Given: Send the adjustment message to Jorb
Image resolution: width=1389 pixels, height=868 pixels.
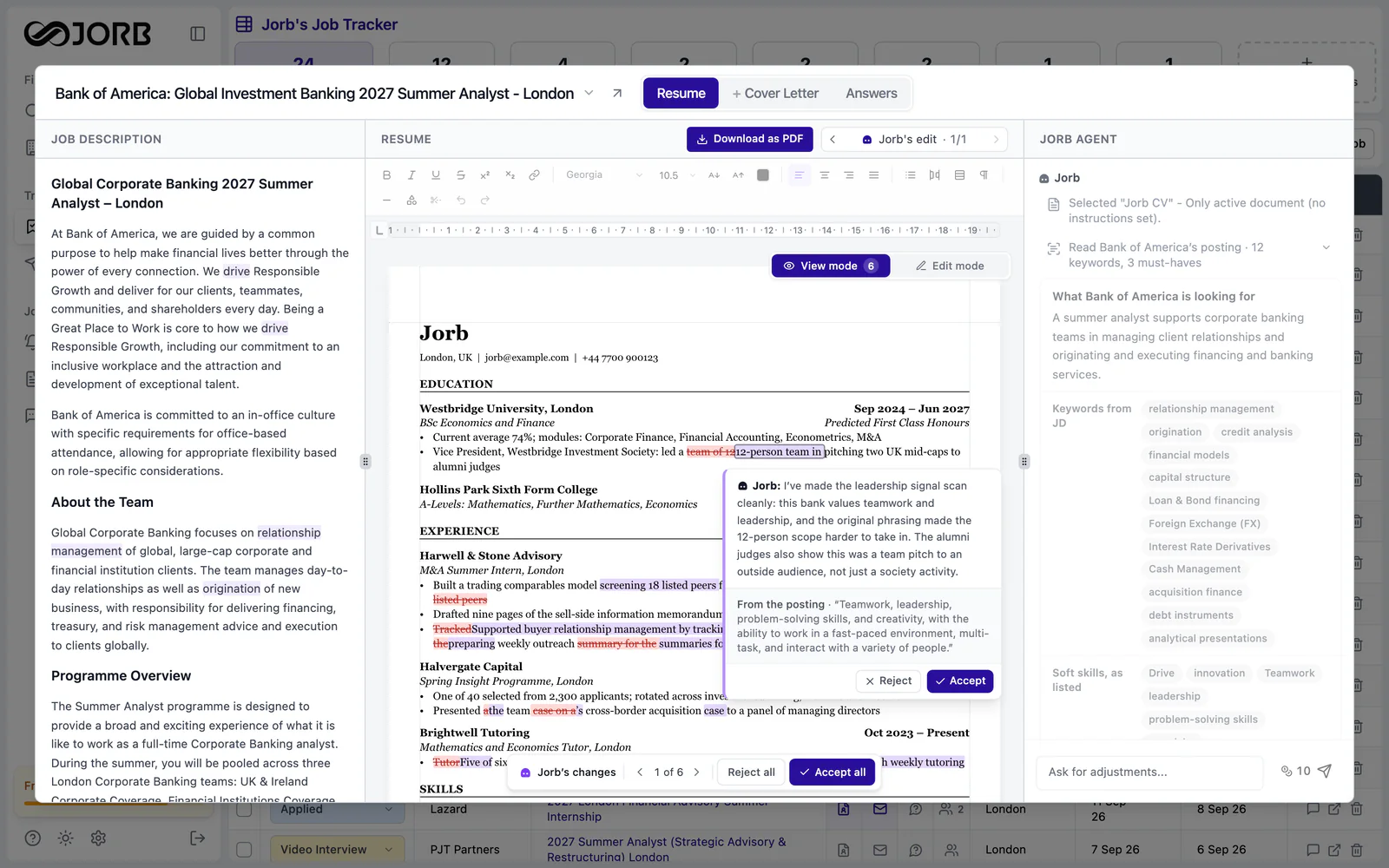Looking at the screenshot, I should click(x=1324, y=772).
